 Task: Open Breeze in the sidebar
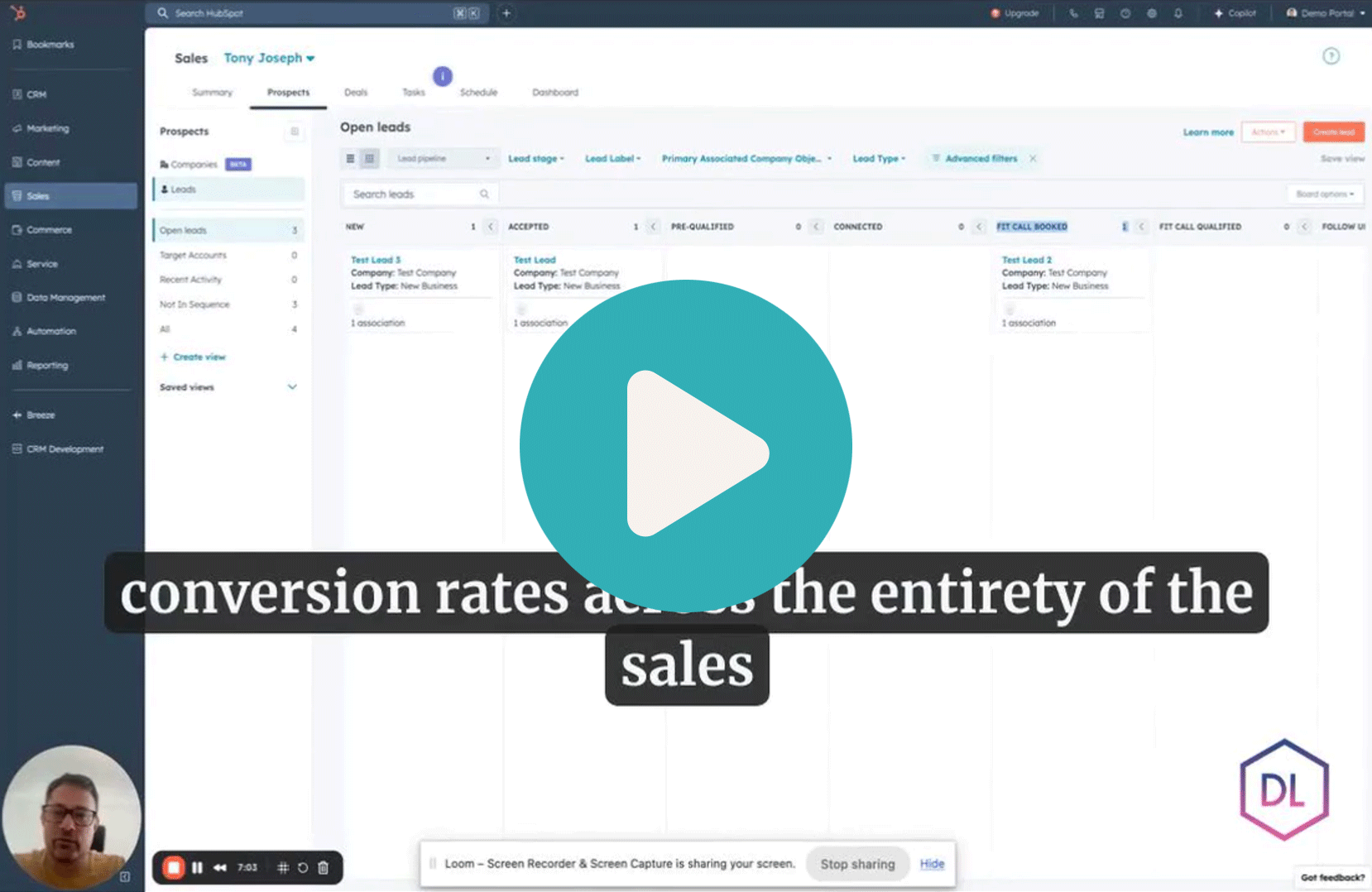pos(34,415)
